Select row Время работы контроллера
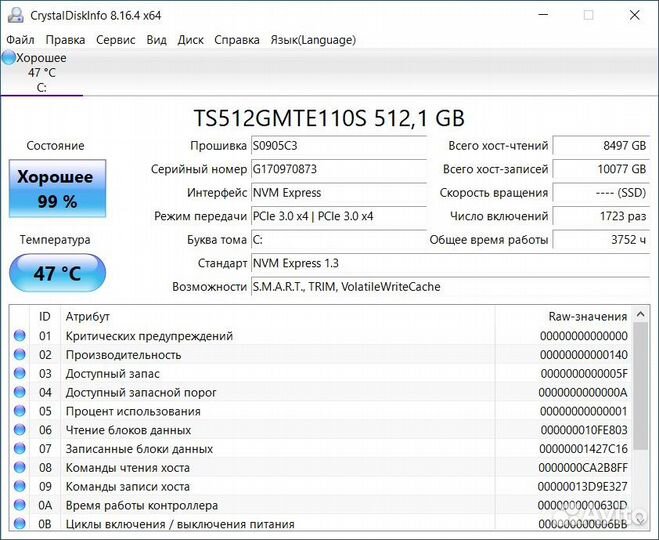The height and width of the screenshot is (540, 659). click(x=320, y=505)
